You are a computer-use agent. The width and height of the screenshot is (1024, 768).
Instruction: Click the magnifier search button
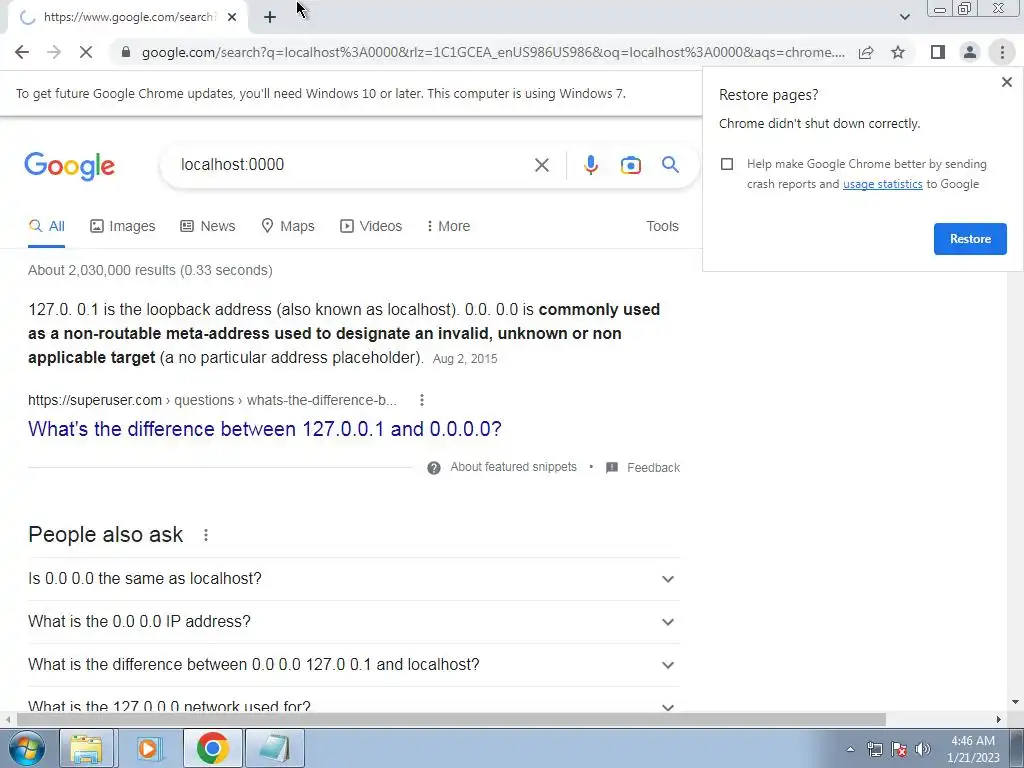[670, 165]
